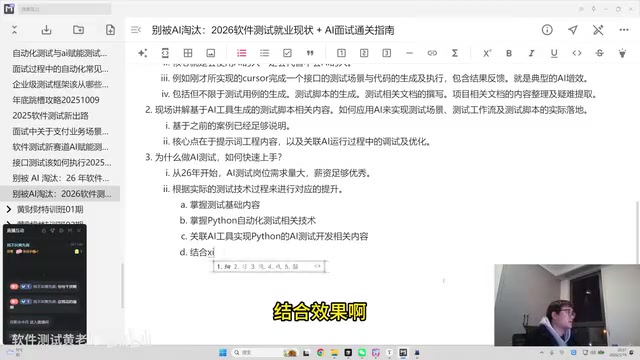Toggle the outline sidebar icon beside title

pos(136,30)
